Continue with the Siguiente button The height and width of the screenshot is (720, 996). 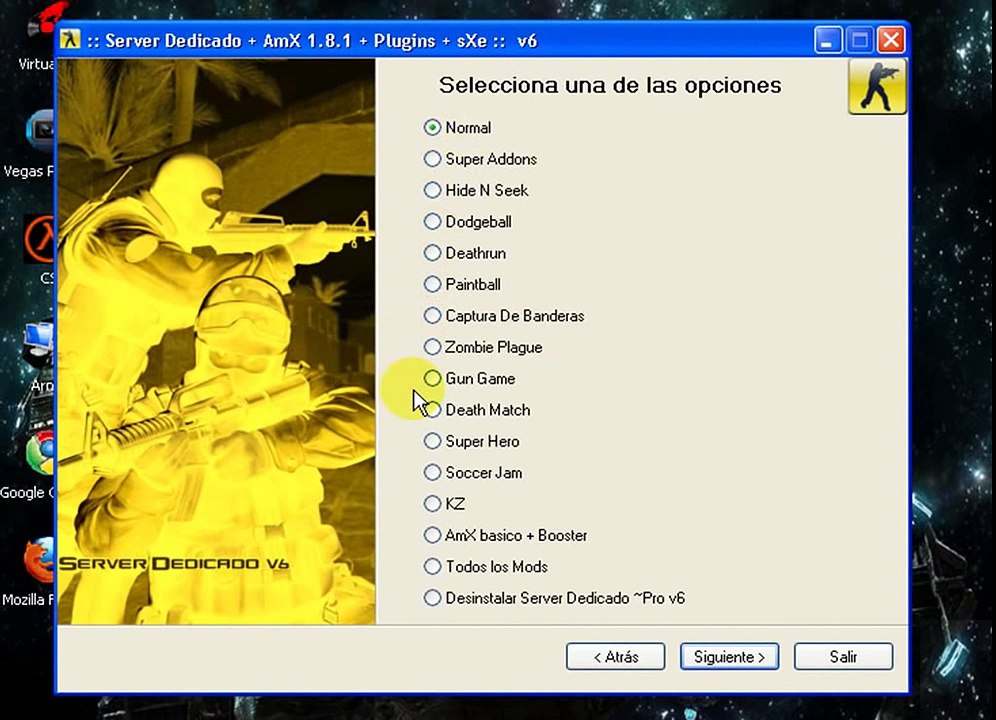click(729, 656)
